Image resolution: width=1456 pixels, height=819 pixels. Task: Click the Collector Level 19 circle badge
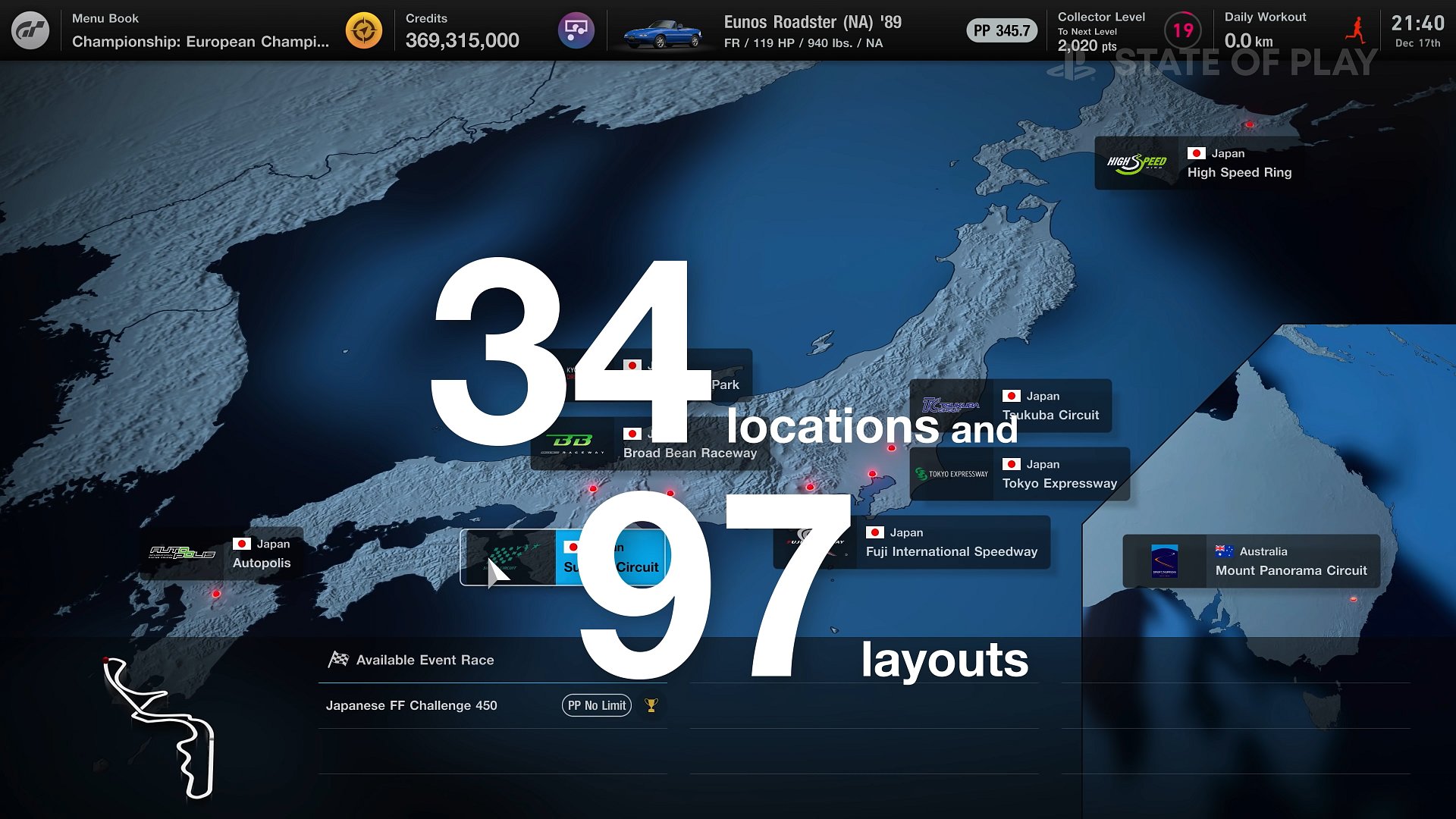1183,30
